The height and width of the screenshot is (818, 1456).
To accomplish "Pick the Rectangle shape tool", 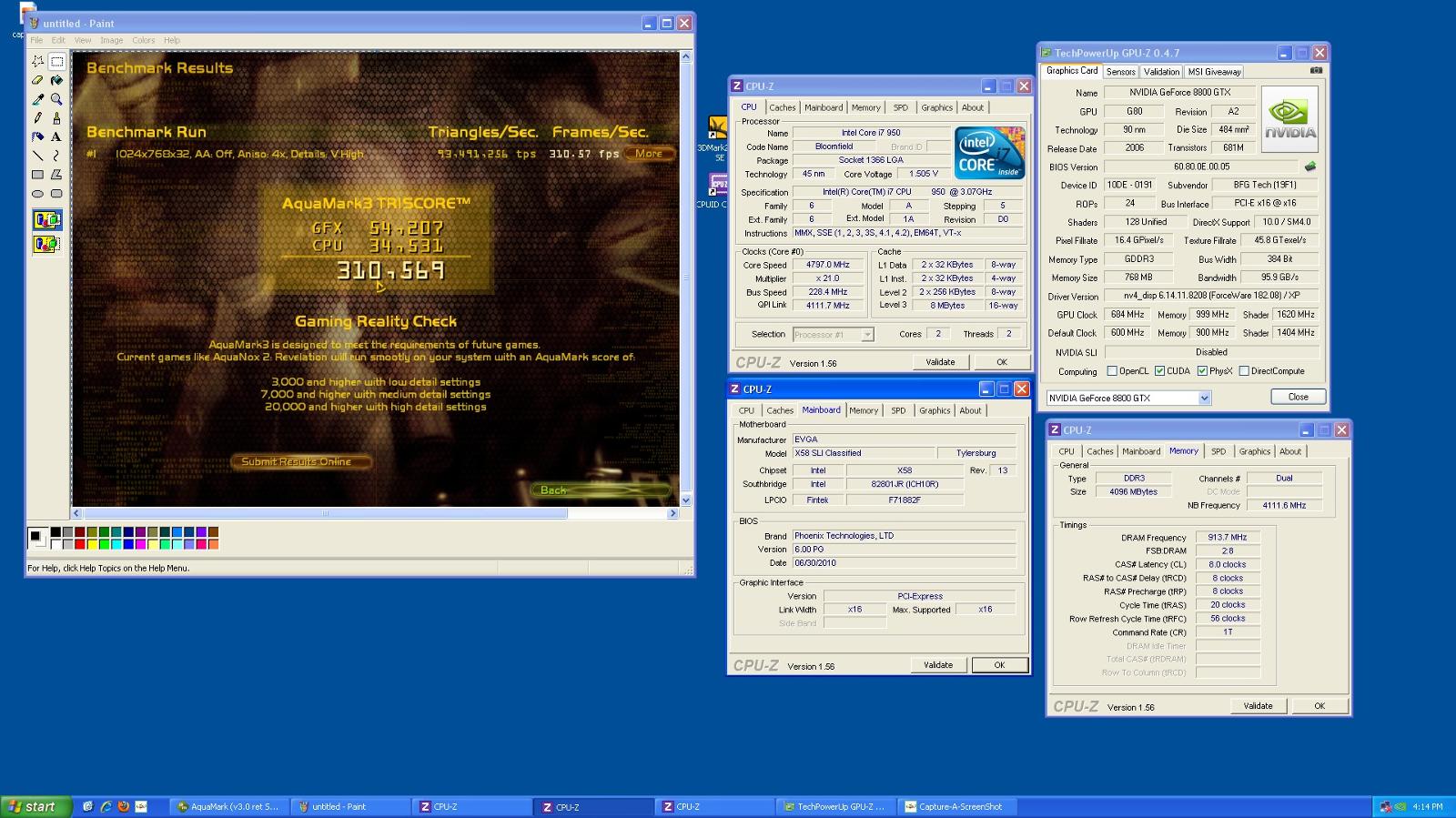I will click(37, 174).
